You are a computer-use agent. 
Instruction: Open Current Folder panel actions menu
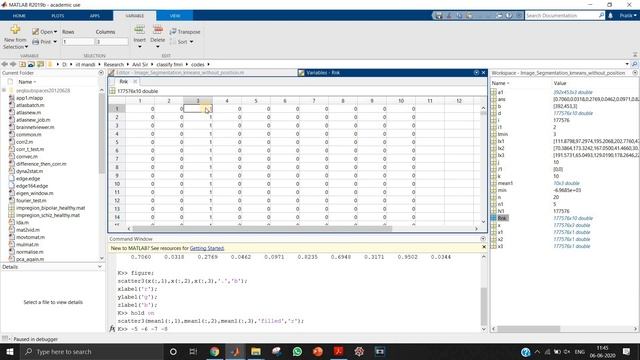click(x=101, y=73)
